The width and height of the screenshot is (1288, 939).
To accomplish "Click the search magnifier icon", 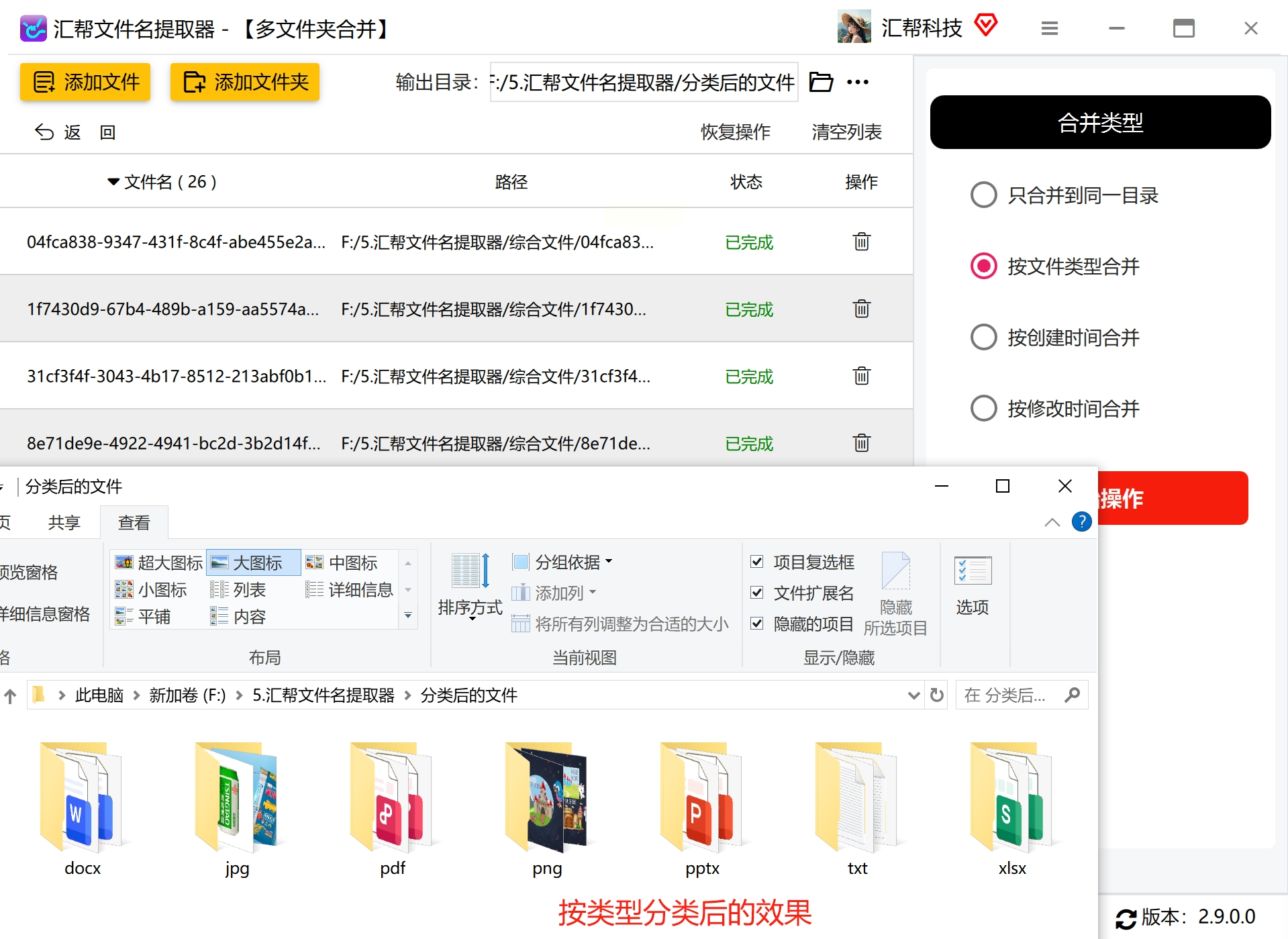I will click(1073, 695).
